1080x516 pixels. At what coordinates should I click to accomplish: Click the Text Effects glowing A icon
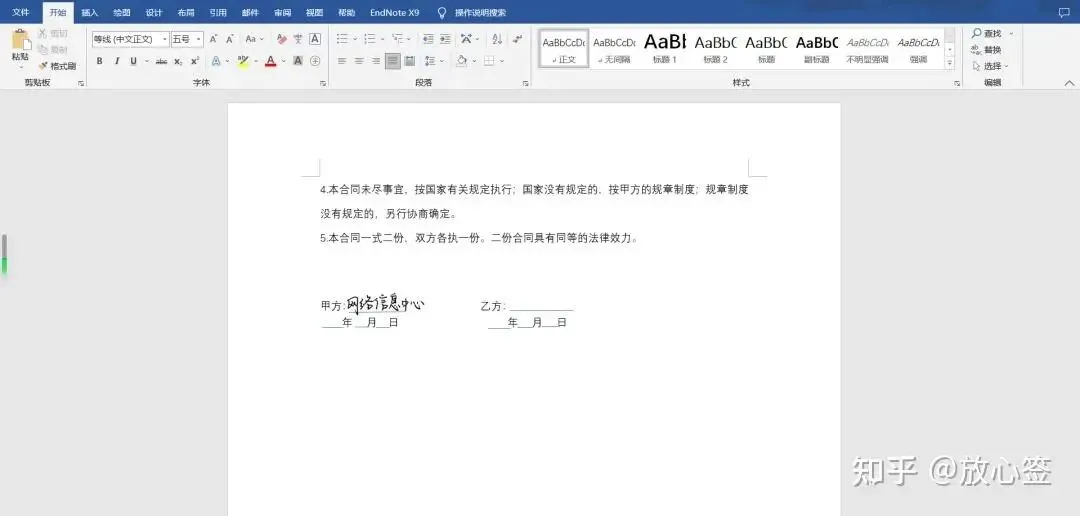point(216,61)
